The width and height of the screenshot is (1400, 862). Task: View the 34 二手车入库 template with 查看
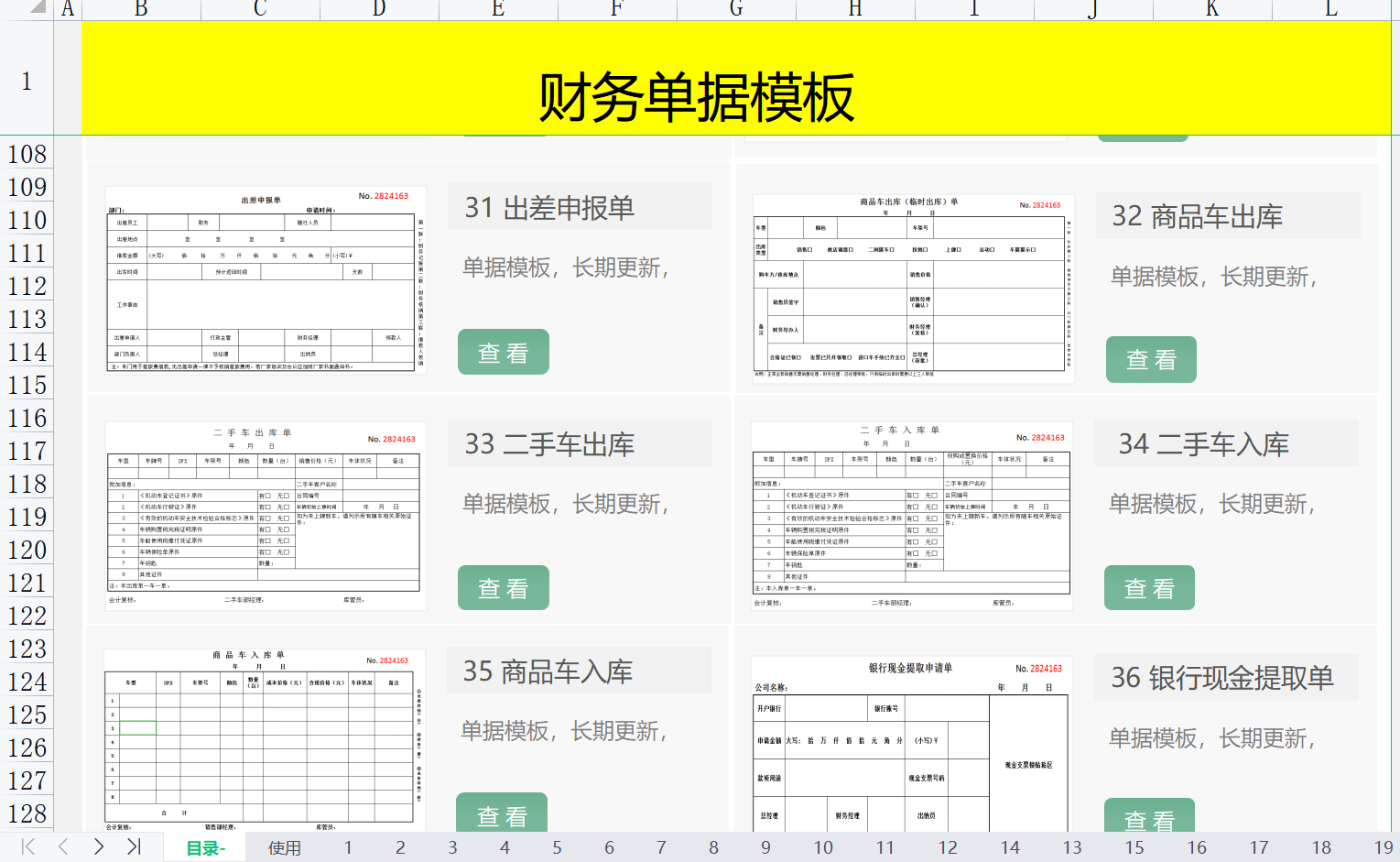(1148, 587)
